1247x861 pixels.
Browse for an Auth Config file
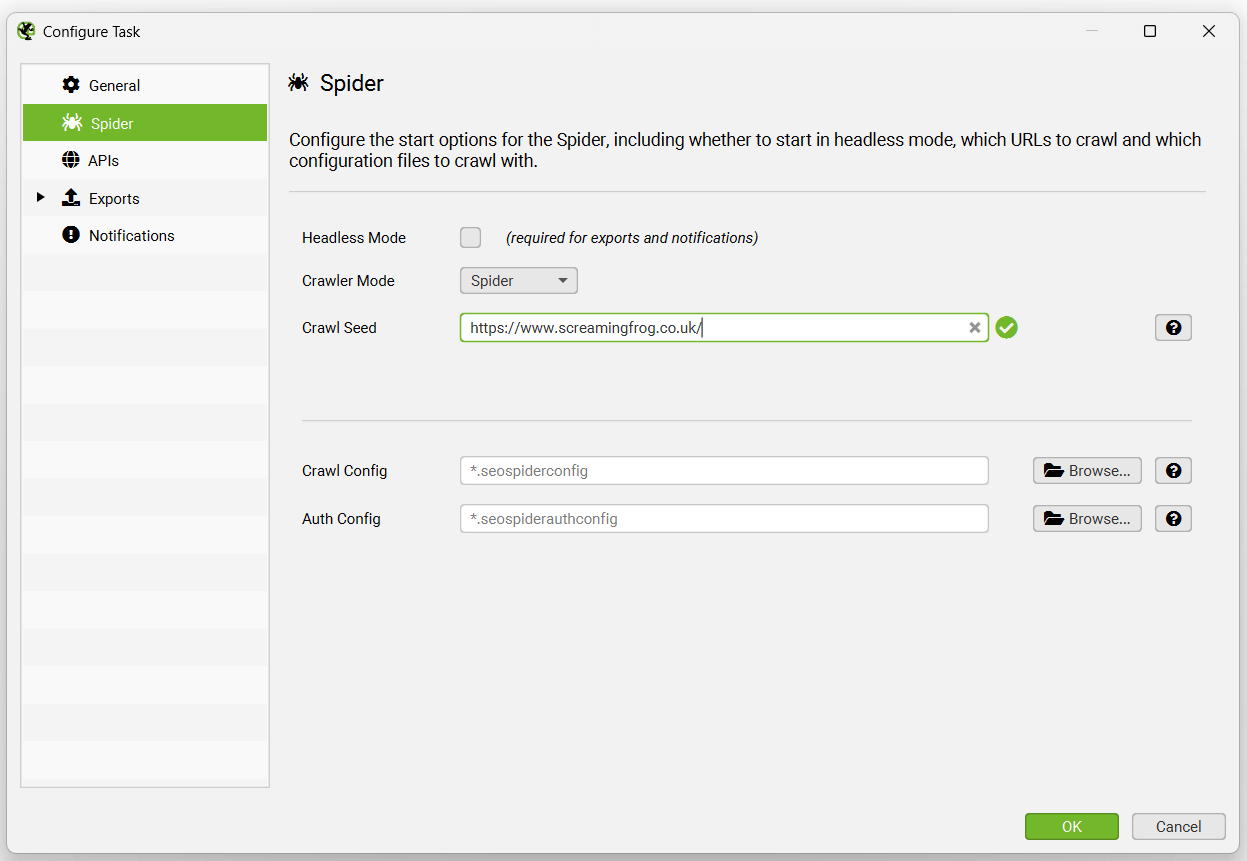coord(1087,518)
